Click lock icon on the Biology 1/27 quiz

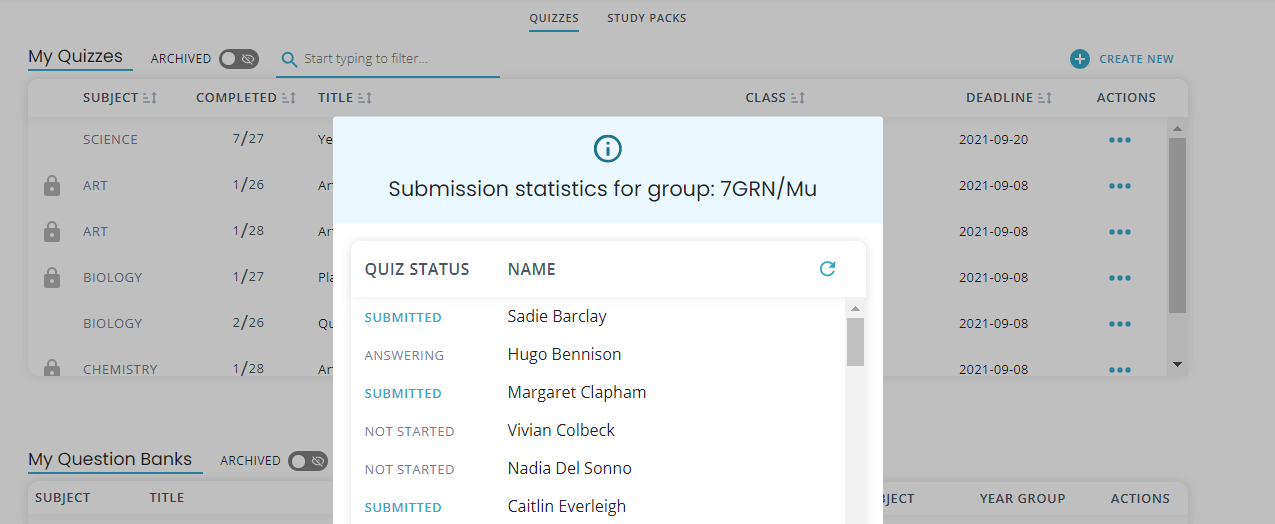52,278
